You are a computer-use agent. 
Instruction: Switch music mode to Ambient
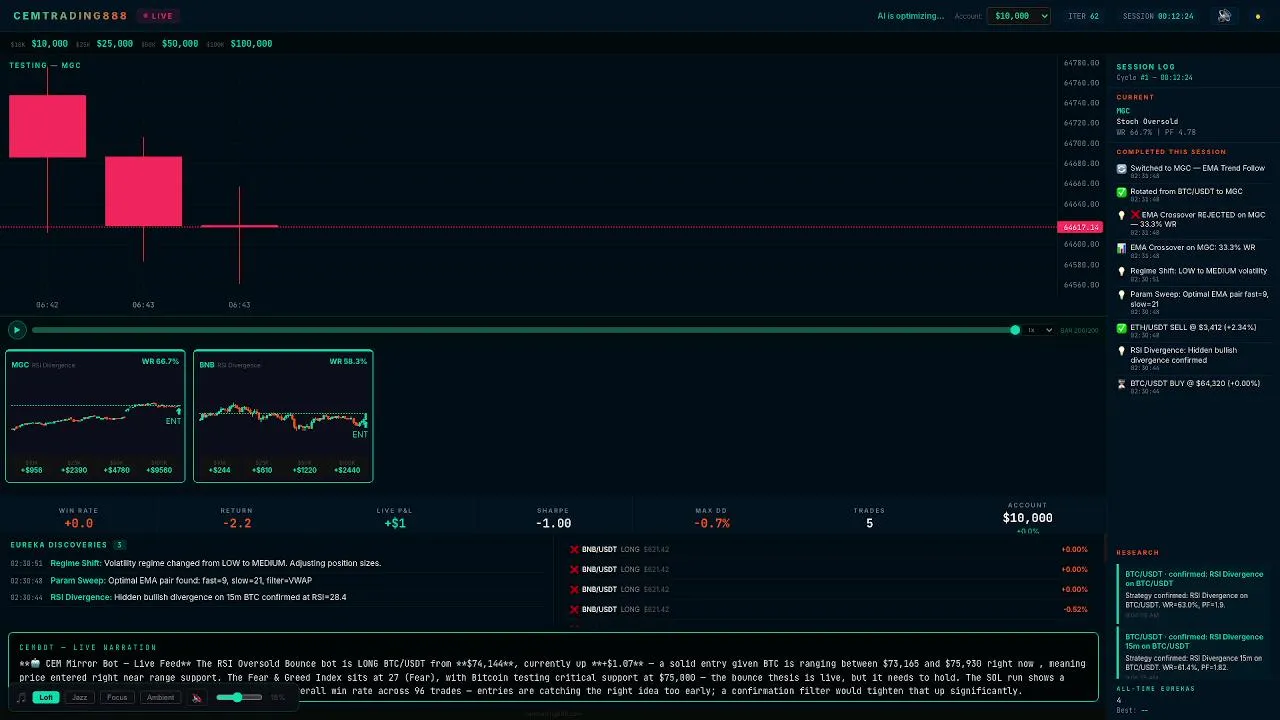[160, 697]
